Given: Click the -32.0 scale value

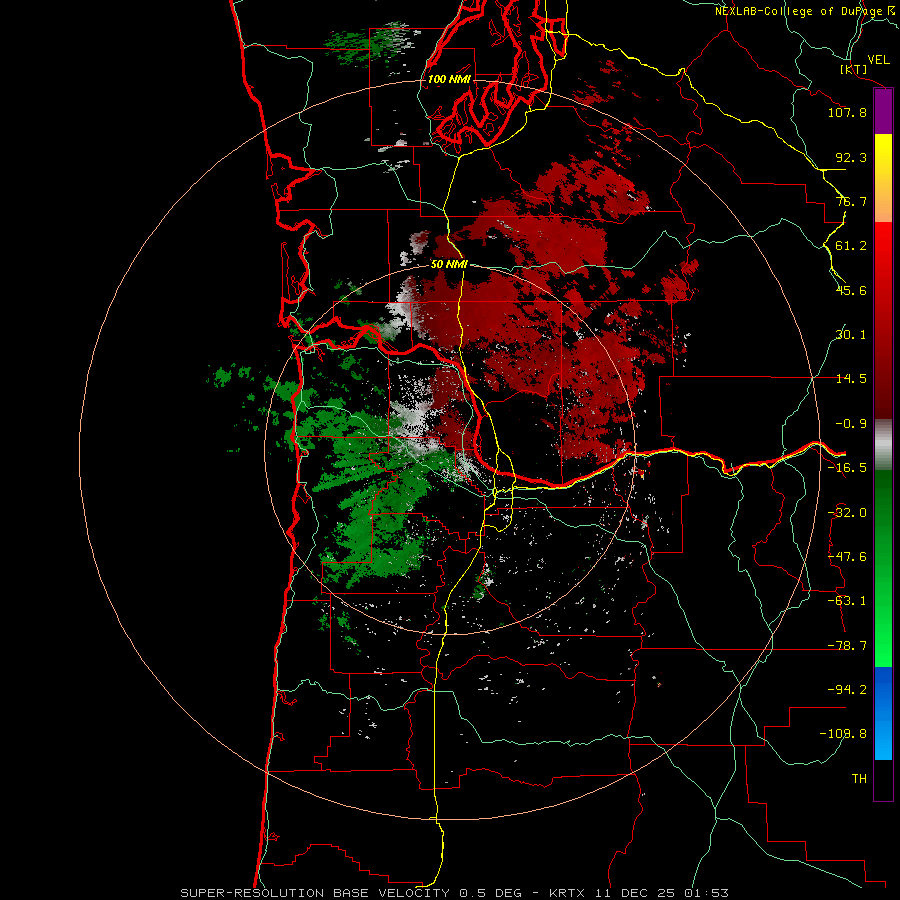Looking at the screenshot, I should (847, 513).
